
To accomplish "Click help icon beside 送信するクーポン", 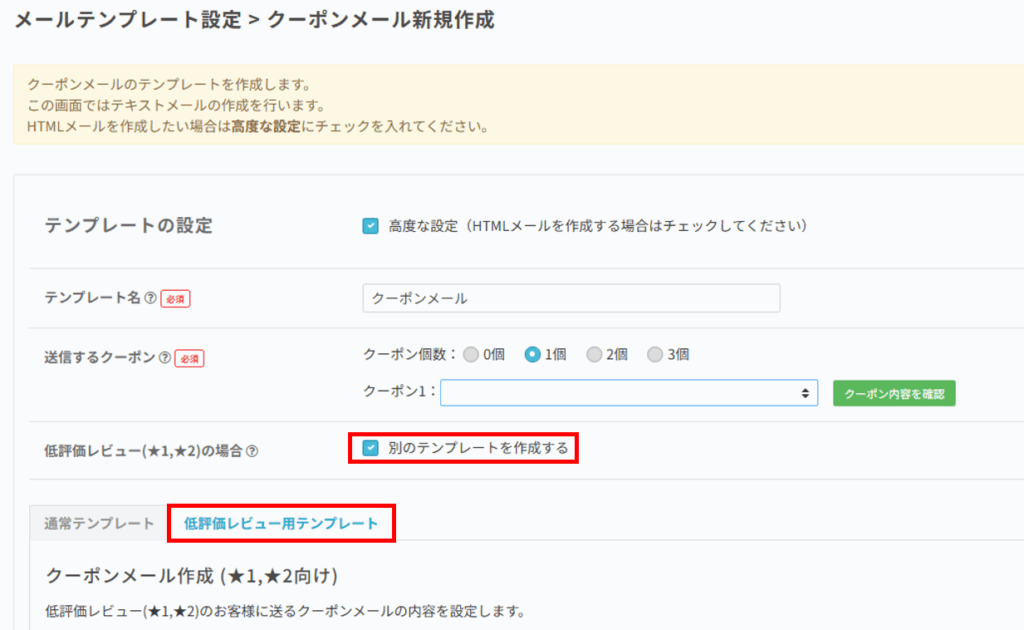I will click(x=165, y=358).
